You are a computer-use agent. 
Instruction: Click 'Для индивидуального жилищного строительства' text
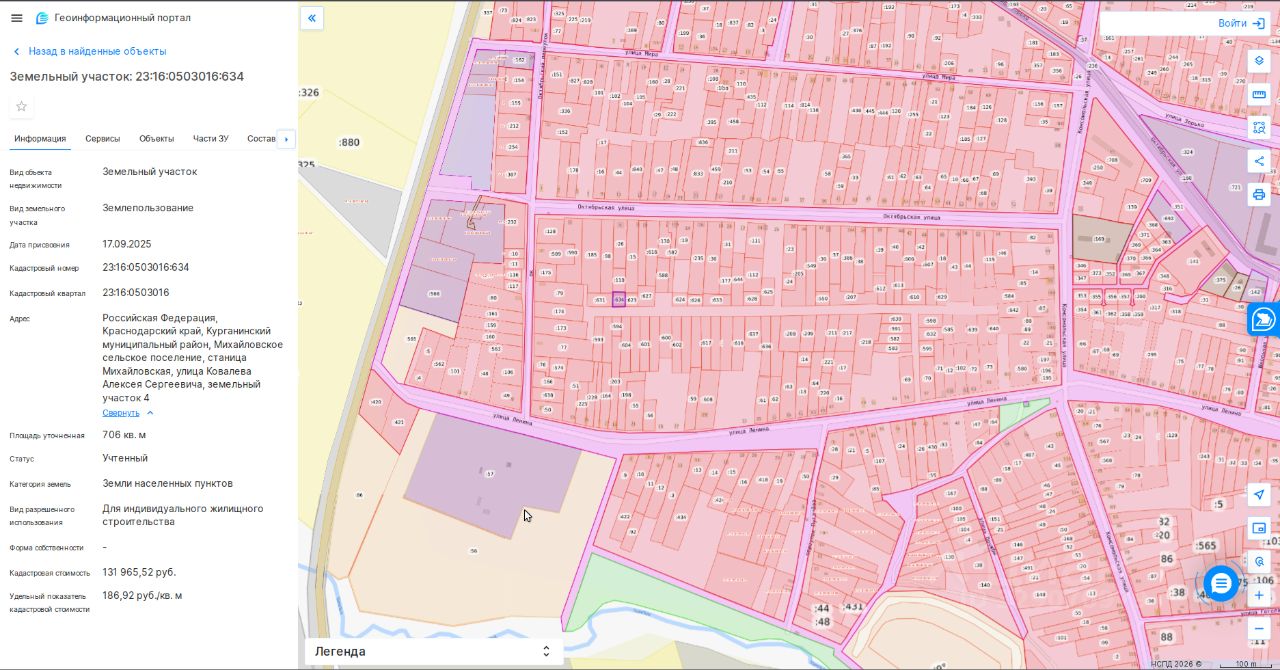pos(183,514)
